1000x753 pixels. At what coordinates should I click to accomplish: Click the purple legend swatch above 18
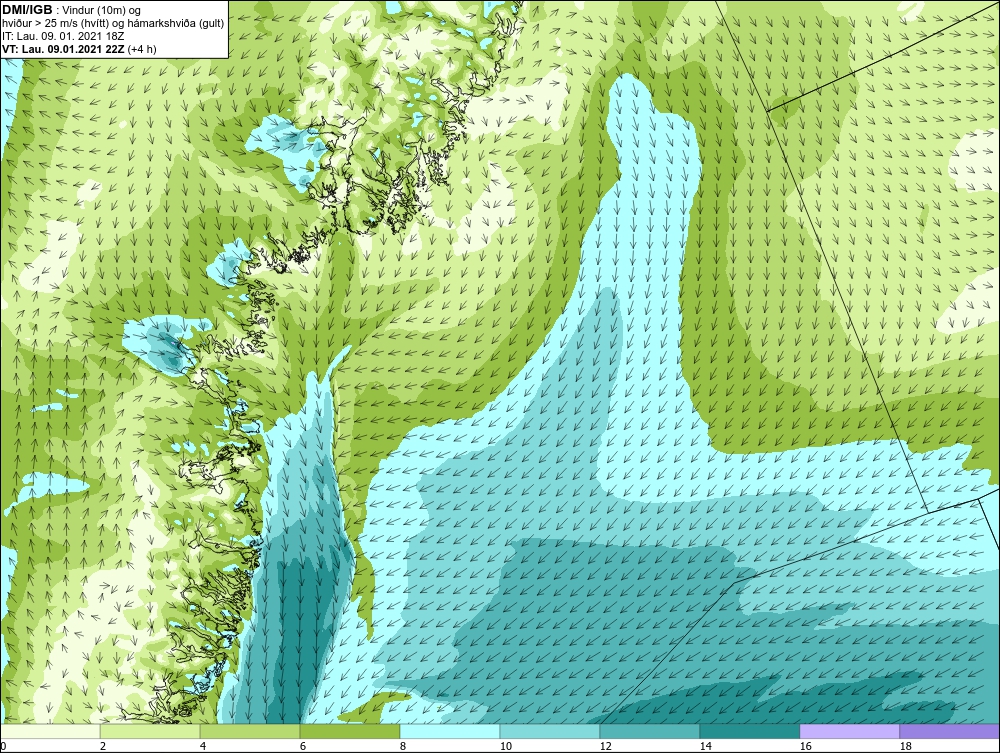949,731
